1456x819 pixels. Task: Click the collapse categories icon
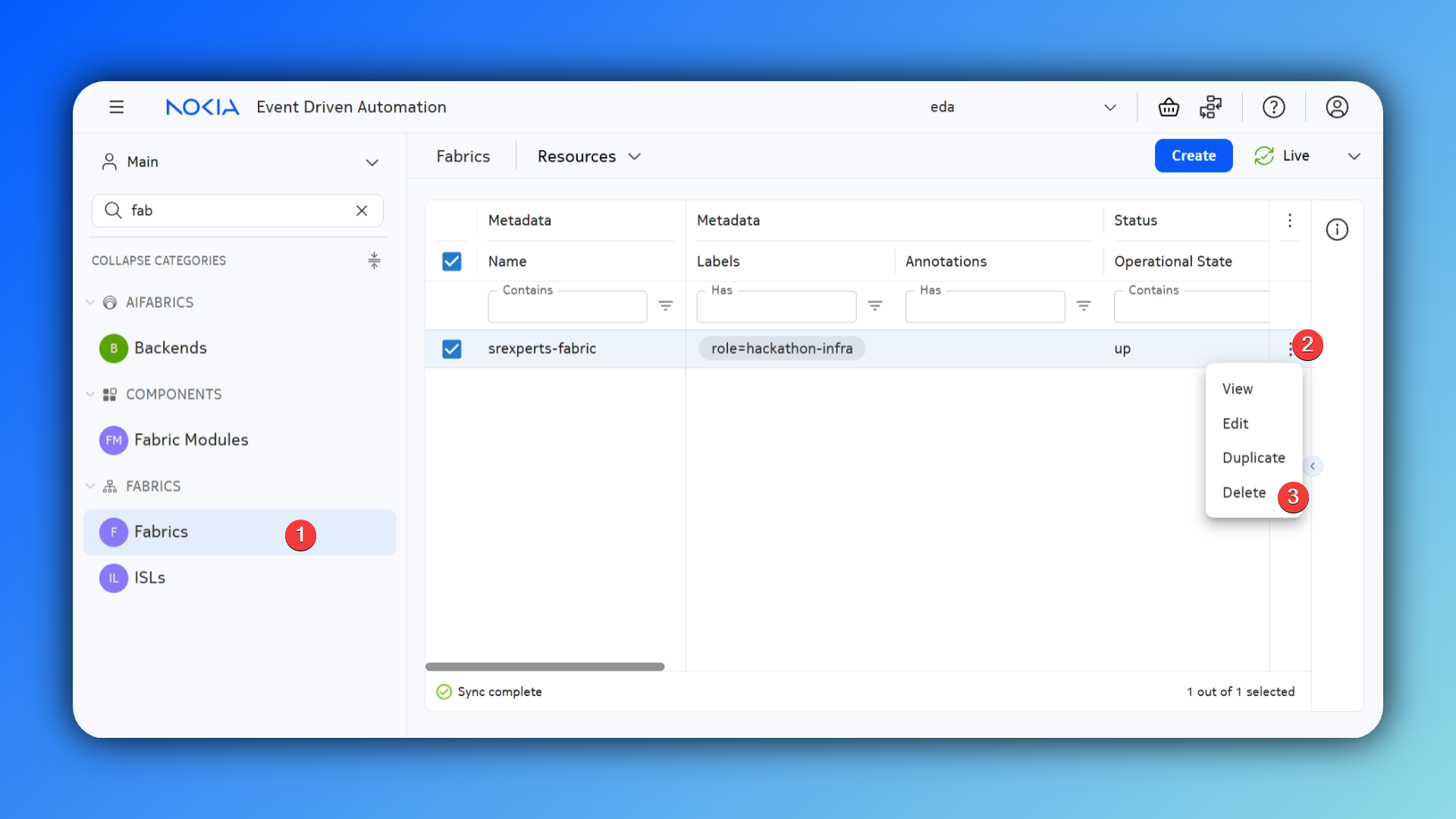click(x=374, y=260)
